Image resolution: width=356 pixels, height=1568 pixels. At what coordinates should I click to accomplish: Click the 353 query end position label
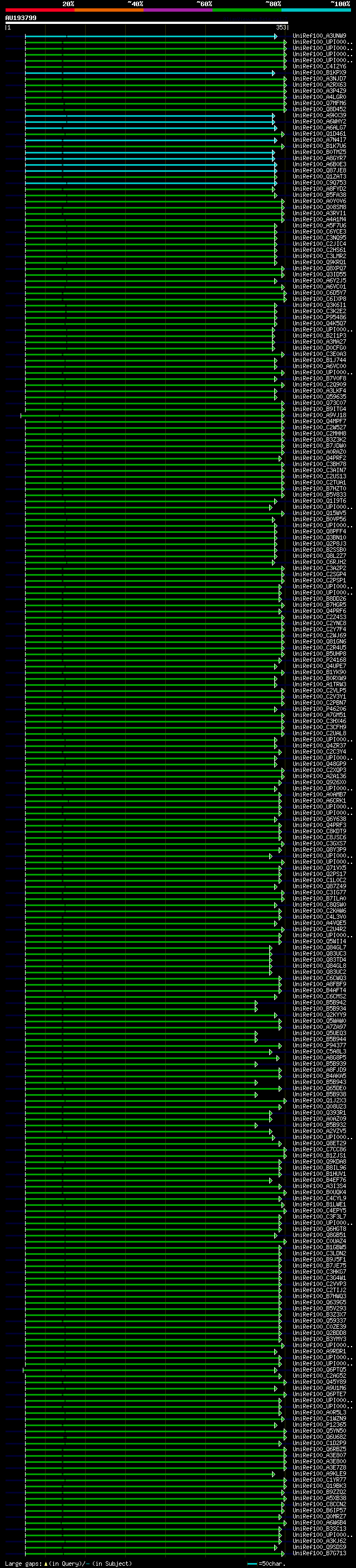tap(280, 27)
